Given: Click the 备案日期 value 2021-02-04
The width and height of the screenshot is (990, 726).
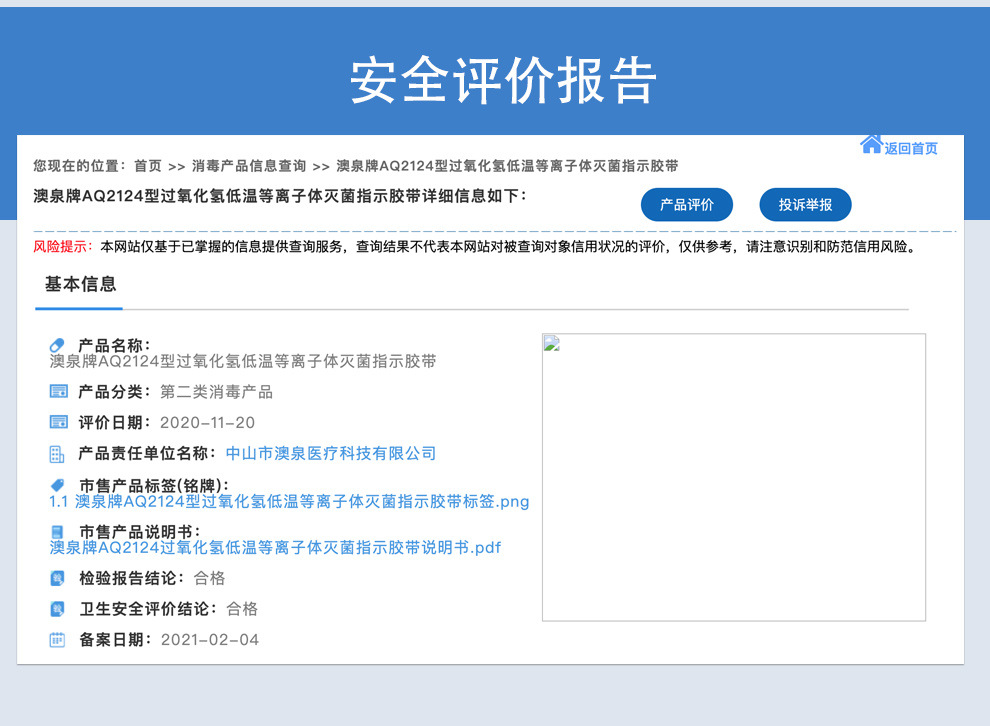Looking at the screenshot, I should 210,640.
